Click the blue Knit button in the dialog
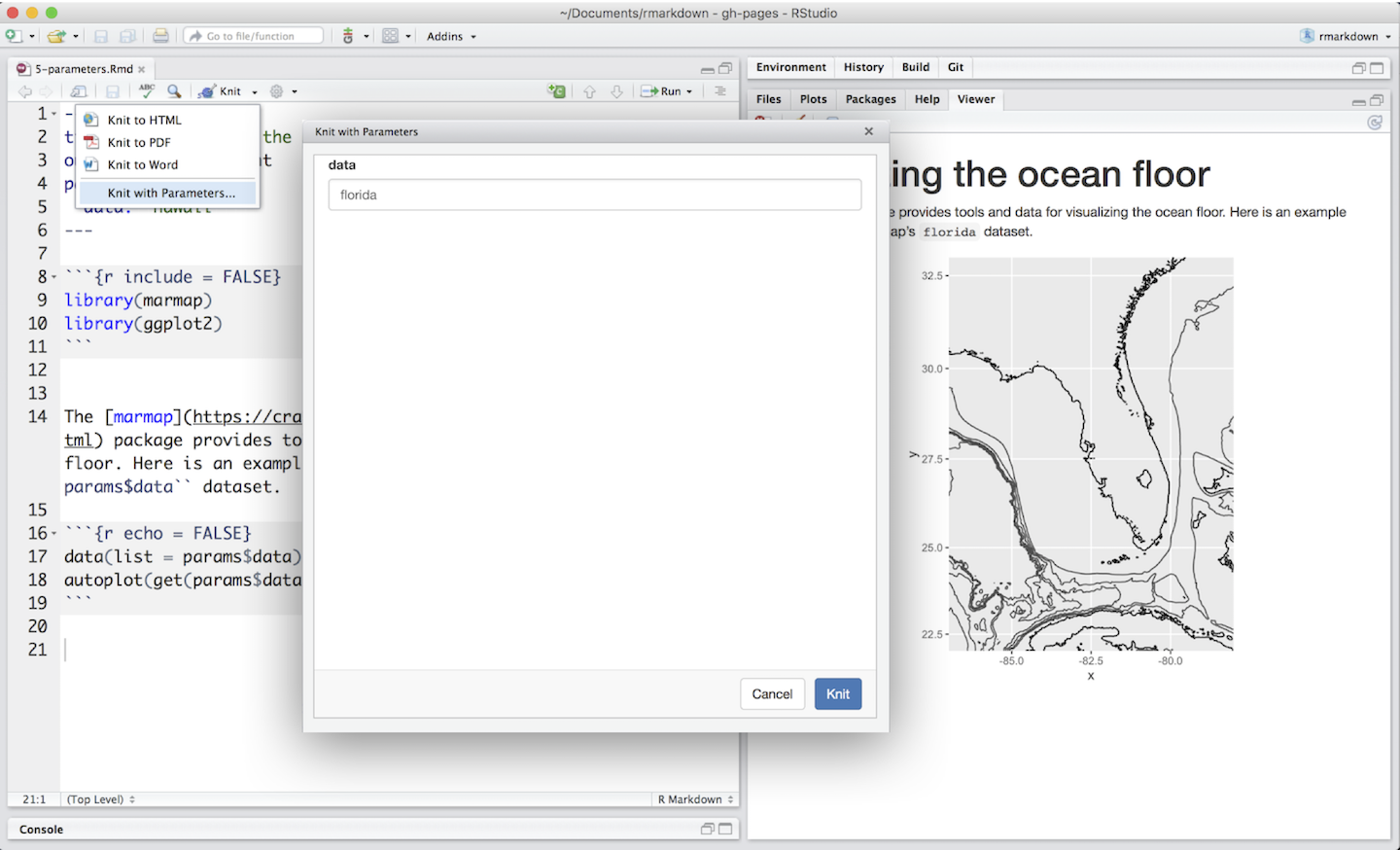This screenshot has height=850, width=1400. [x=838, y=693]
